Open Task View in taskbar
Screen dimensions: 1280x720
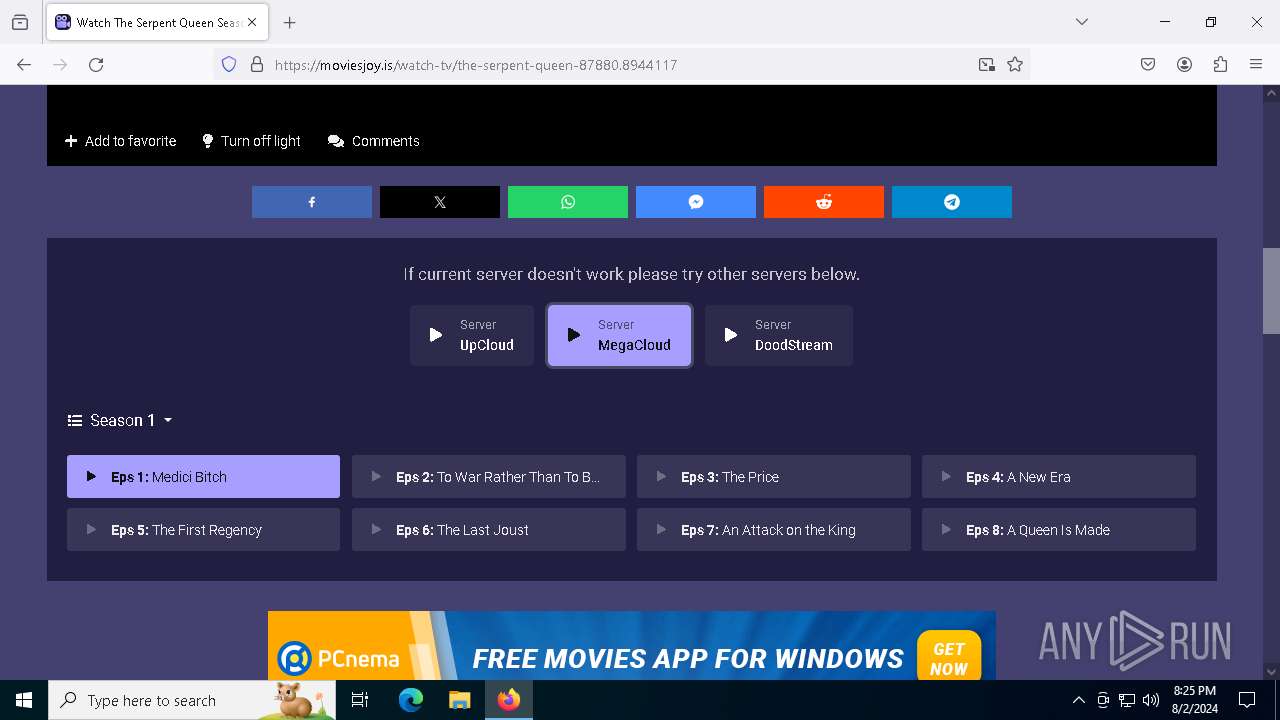pyautogui.click(x=360, y=700)
